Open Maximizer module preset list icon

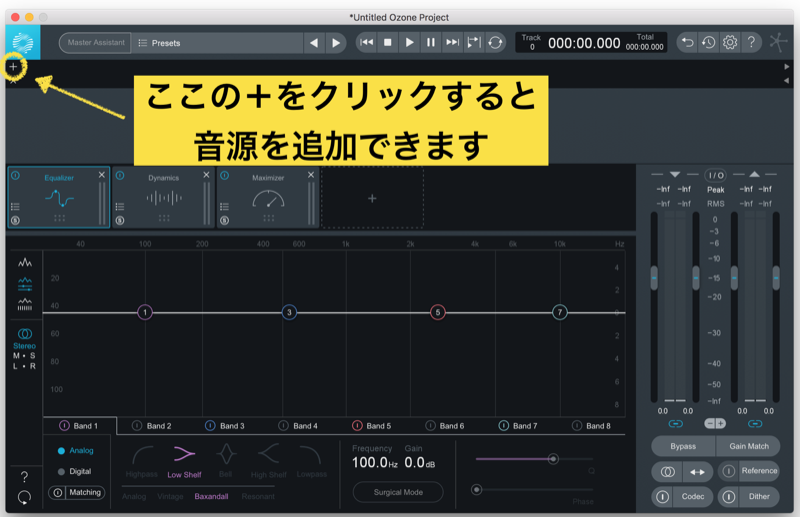click(224, 207)
